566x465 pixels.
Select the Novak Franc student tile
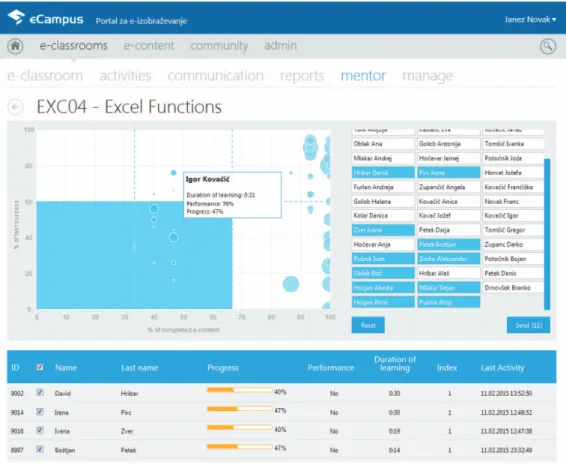[x=513, y=201]
